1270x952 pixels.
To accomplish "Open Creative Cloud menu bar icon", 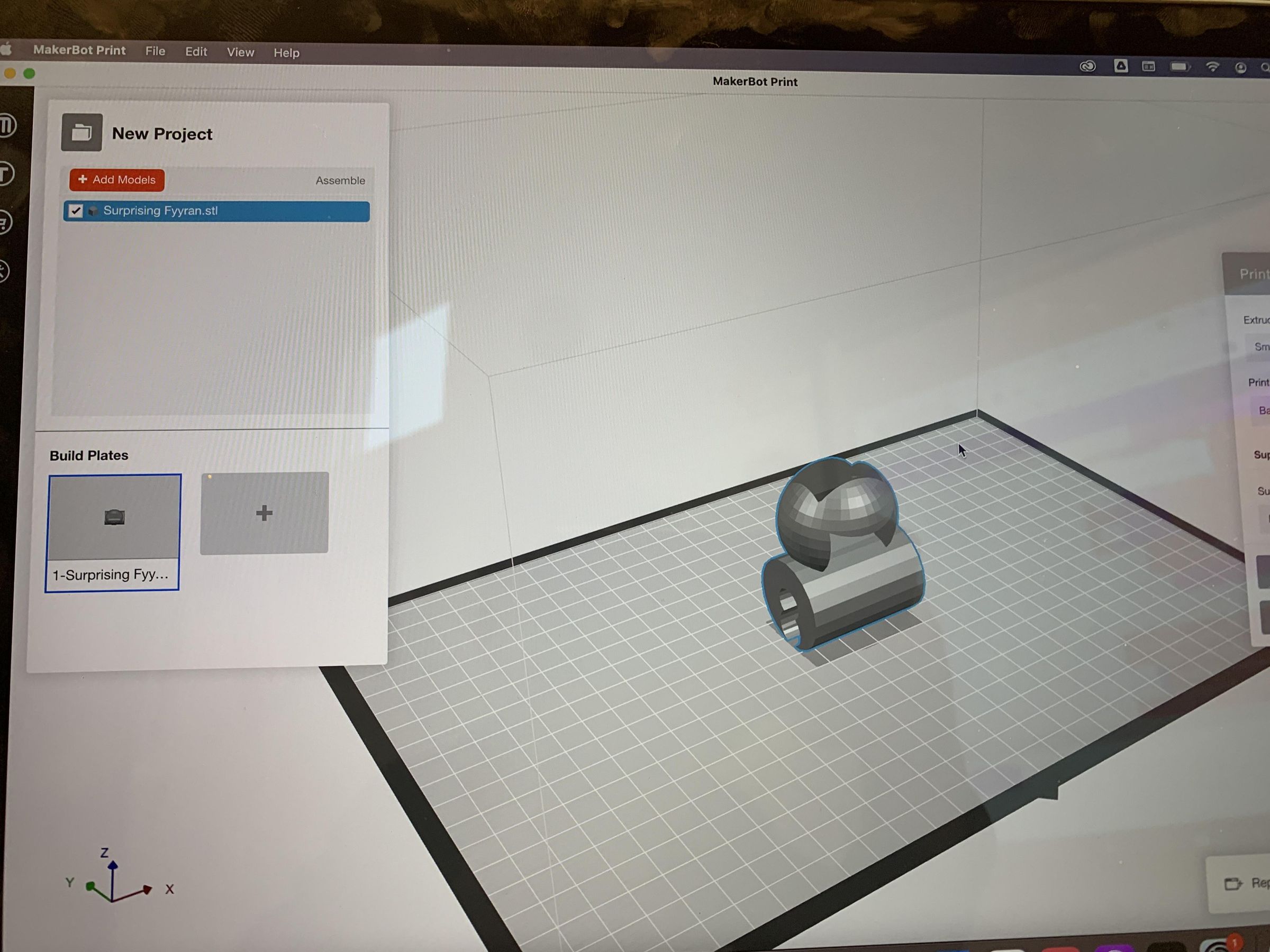I will (1087, 67).
